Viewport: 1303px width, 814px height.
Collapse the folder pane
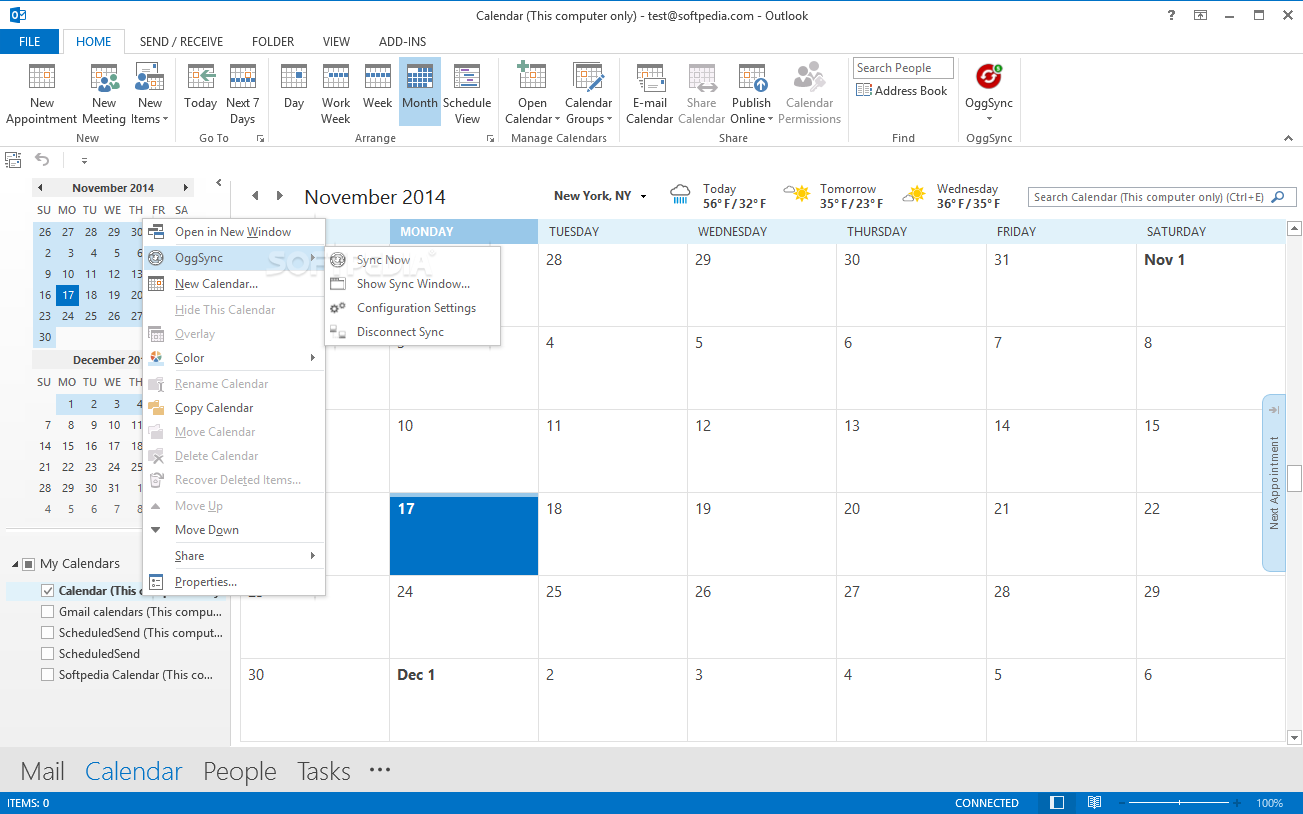[x=219, y=183]
